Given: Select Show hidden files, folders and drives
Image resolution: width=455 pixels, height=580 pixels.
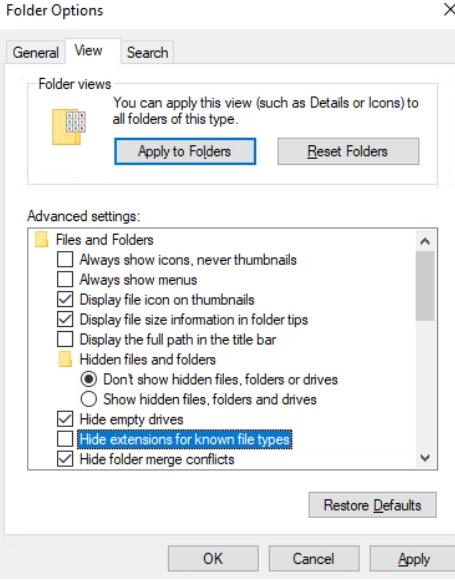Looking at the screenshot, I should (89, 399).
